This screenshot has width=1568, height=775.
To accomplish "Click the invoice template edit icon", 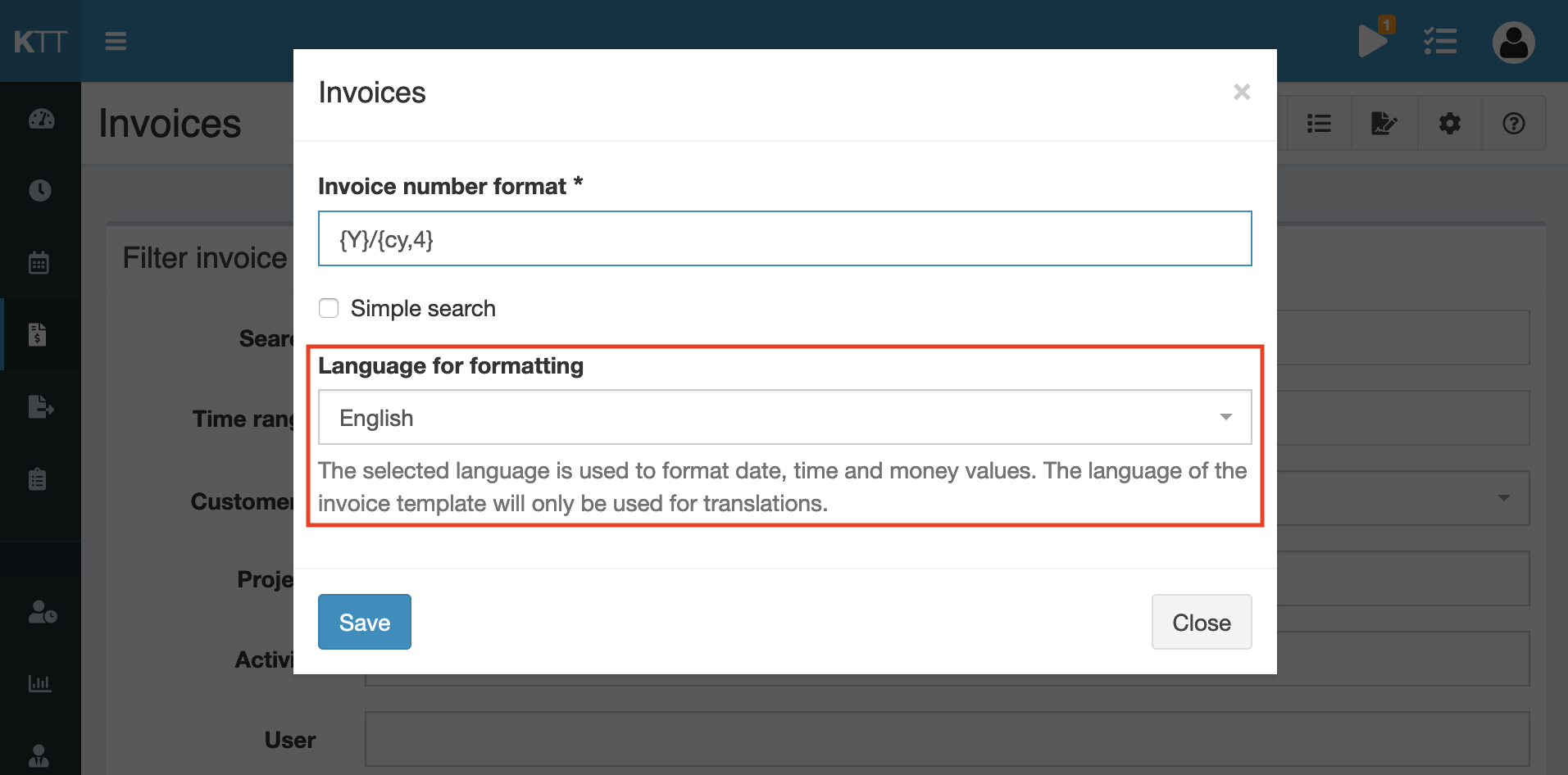I will [1384, 123].
